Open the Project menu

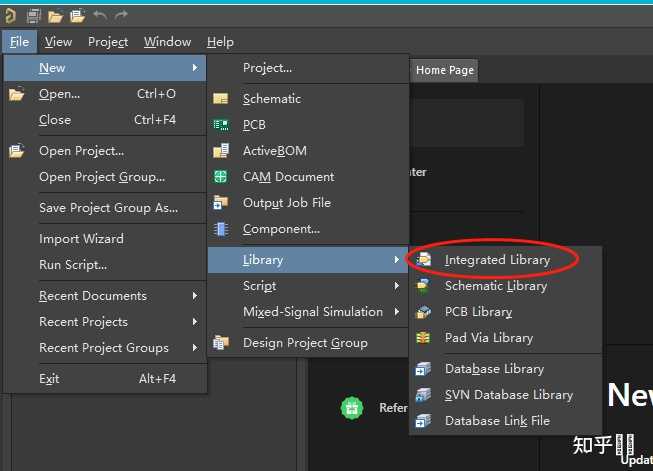(108, 42)
